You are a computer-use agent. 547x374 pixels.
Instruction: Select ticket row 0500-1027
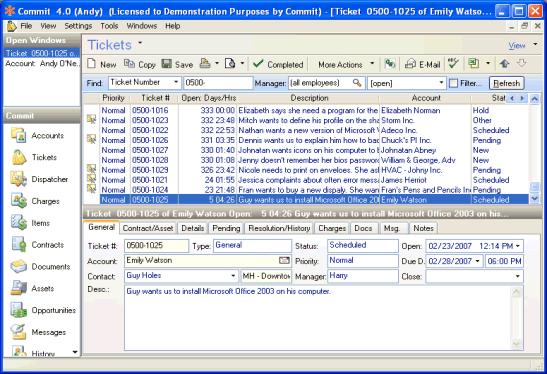(307, 150)
